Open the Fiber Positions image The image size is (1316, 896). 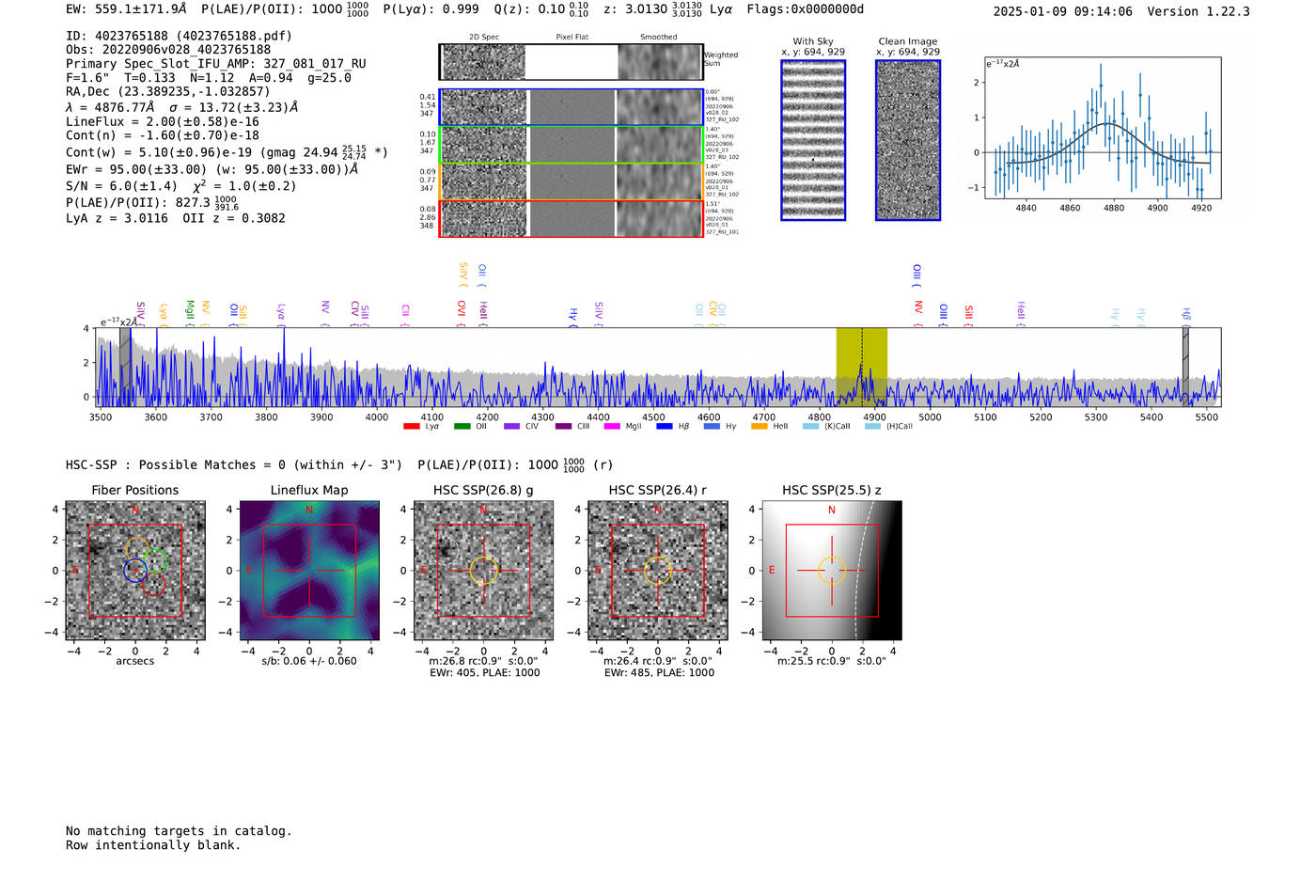tap(135, 571)
